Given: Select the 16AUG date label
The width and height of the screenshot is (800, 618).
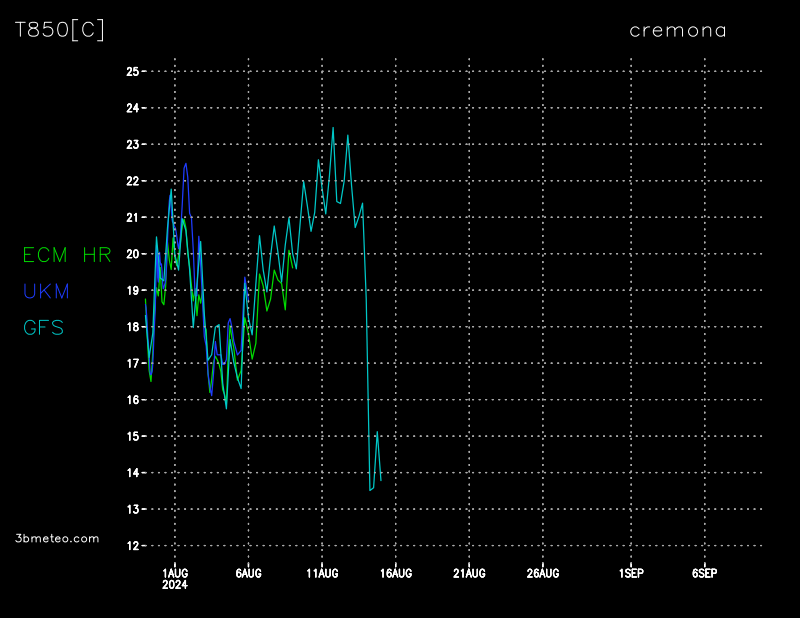Looking at the screenshot, I should click(396, 573).
